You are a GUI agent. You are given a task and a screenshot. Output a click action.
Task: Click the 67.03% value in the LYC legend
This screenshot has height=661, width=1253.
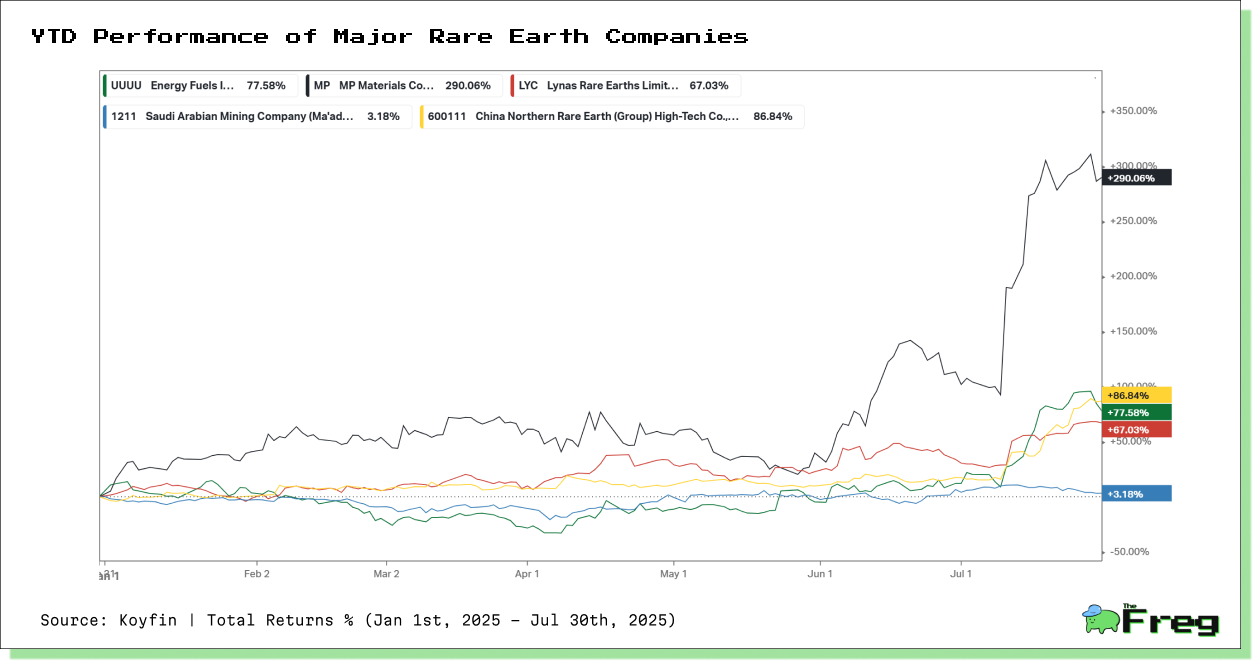[709, 87]
